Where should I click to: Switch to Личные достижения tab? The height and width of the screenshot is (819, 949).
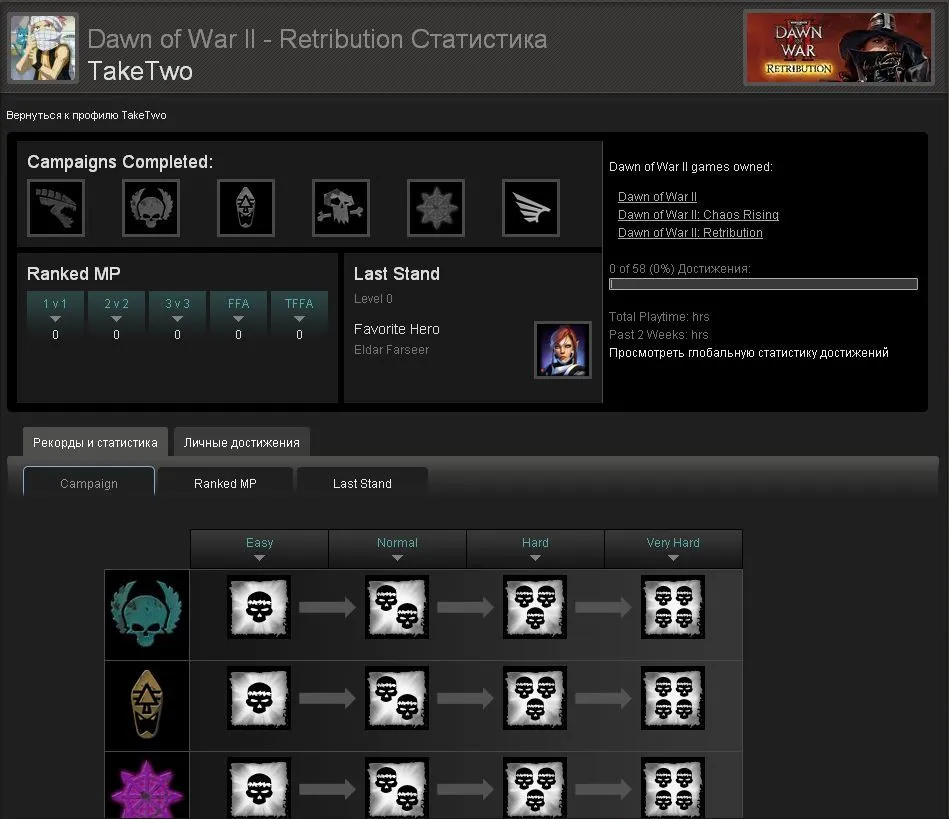pyautogui.click(x=241, y=442)
